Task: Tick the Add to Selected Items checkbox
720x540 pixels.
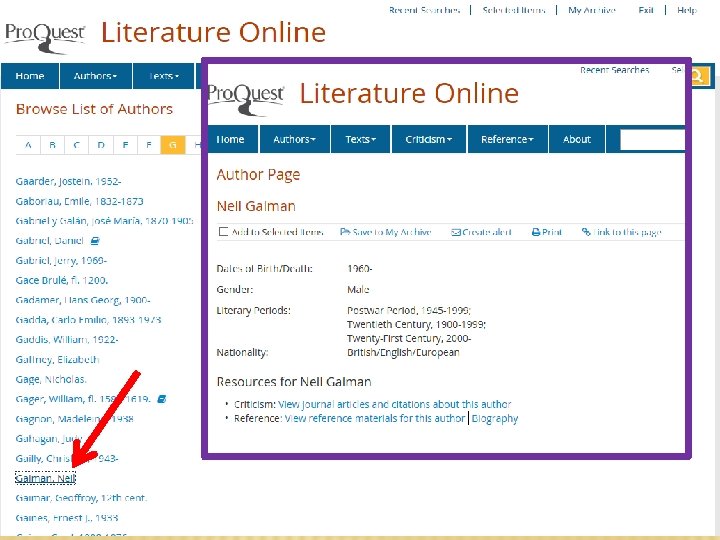Action: click(223, 232)
